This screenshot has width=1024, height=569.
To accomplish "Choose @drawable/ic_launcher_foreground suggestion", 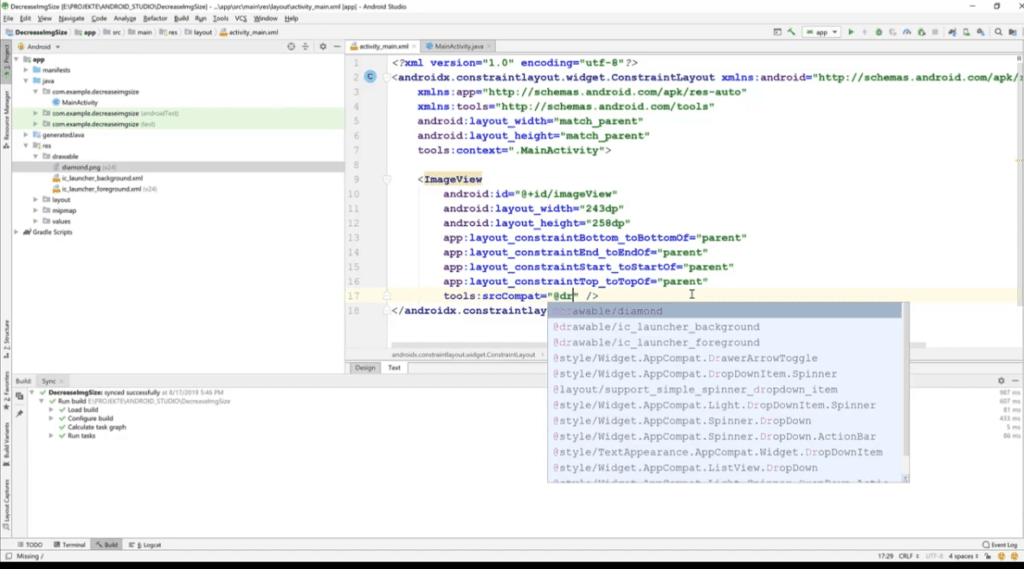I will click(x=725, y=342).
